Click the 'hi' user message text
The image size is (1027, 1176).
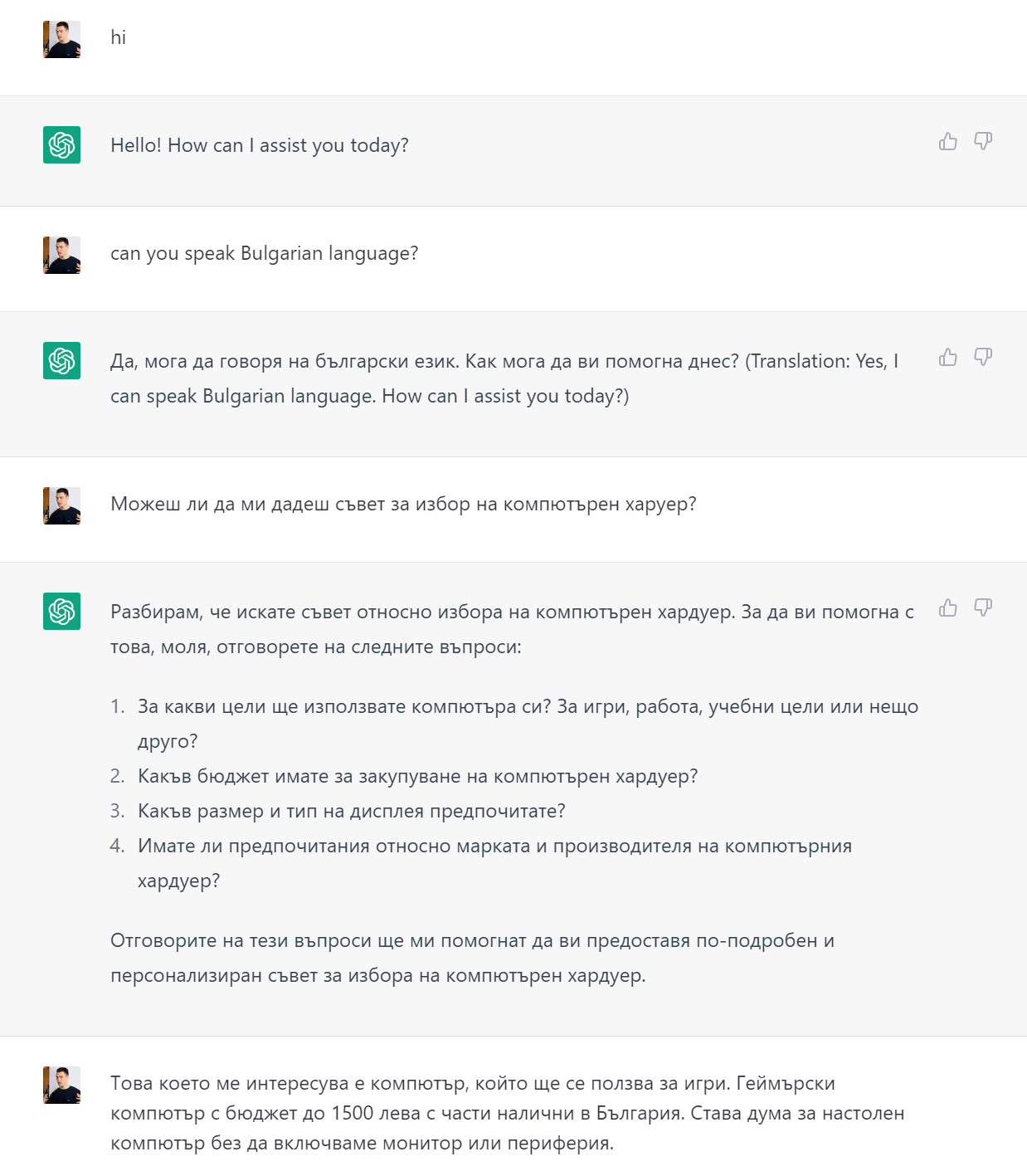tap(119, 37)
